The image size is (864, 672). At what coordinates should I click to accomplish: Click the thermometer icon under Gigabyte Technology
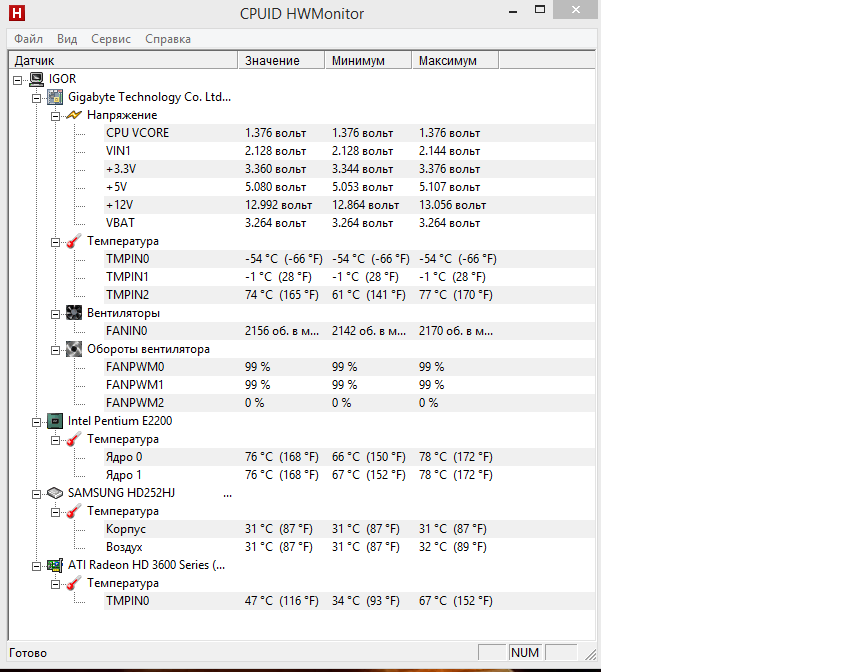74,241
